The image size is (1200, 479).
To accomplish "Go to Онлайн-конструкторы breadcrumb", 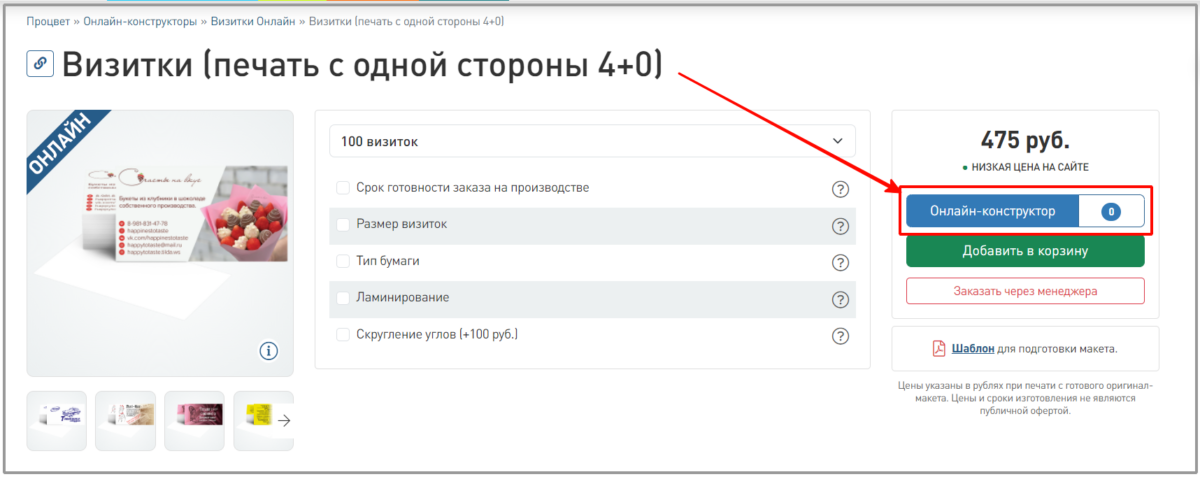I will tap(127, 20).
